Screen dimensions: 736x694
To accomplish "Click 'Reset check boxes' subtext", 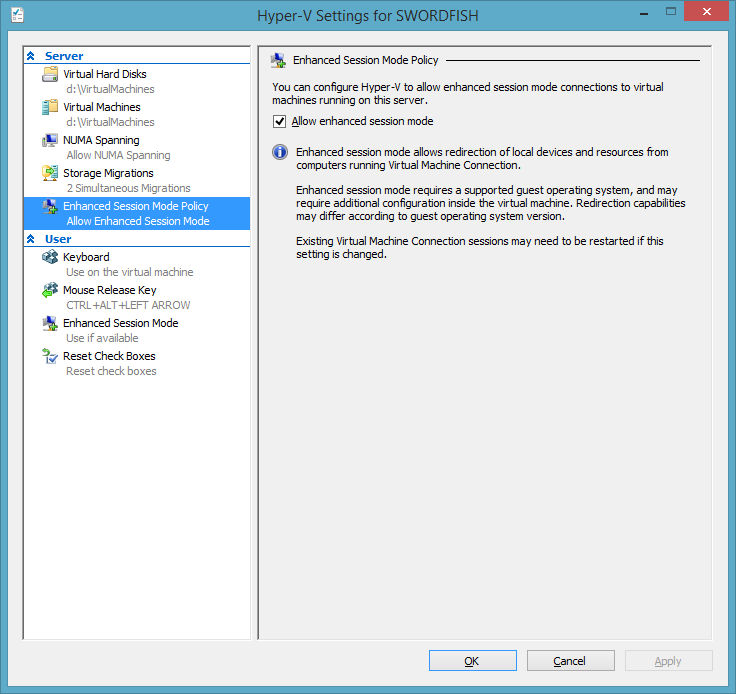I will tap(111, 371).
